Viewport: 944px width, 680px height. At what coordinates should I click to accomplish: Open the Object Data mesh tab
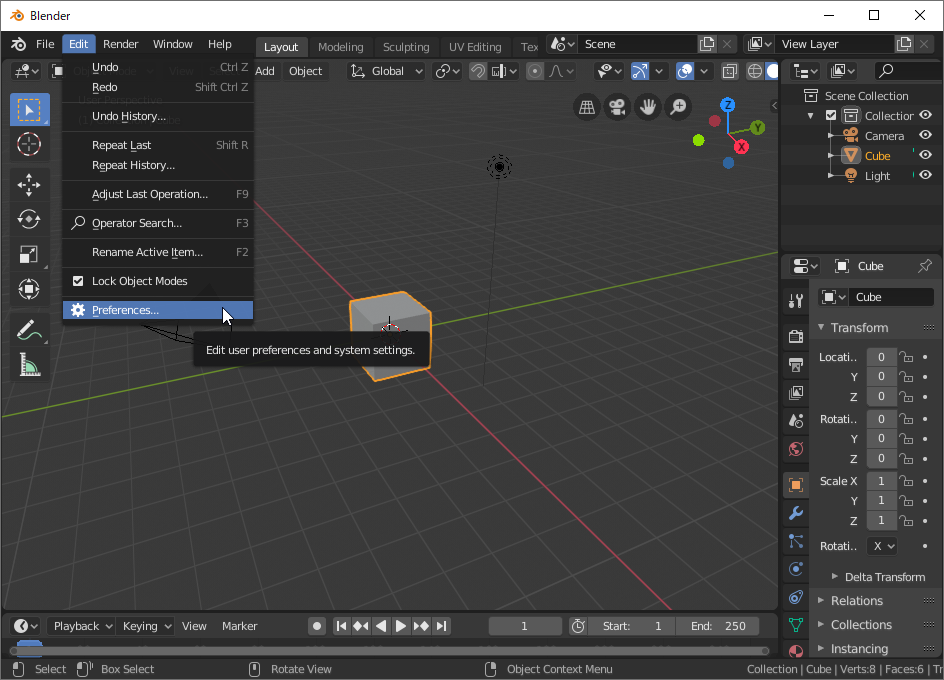coord(796,625)
